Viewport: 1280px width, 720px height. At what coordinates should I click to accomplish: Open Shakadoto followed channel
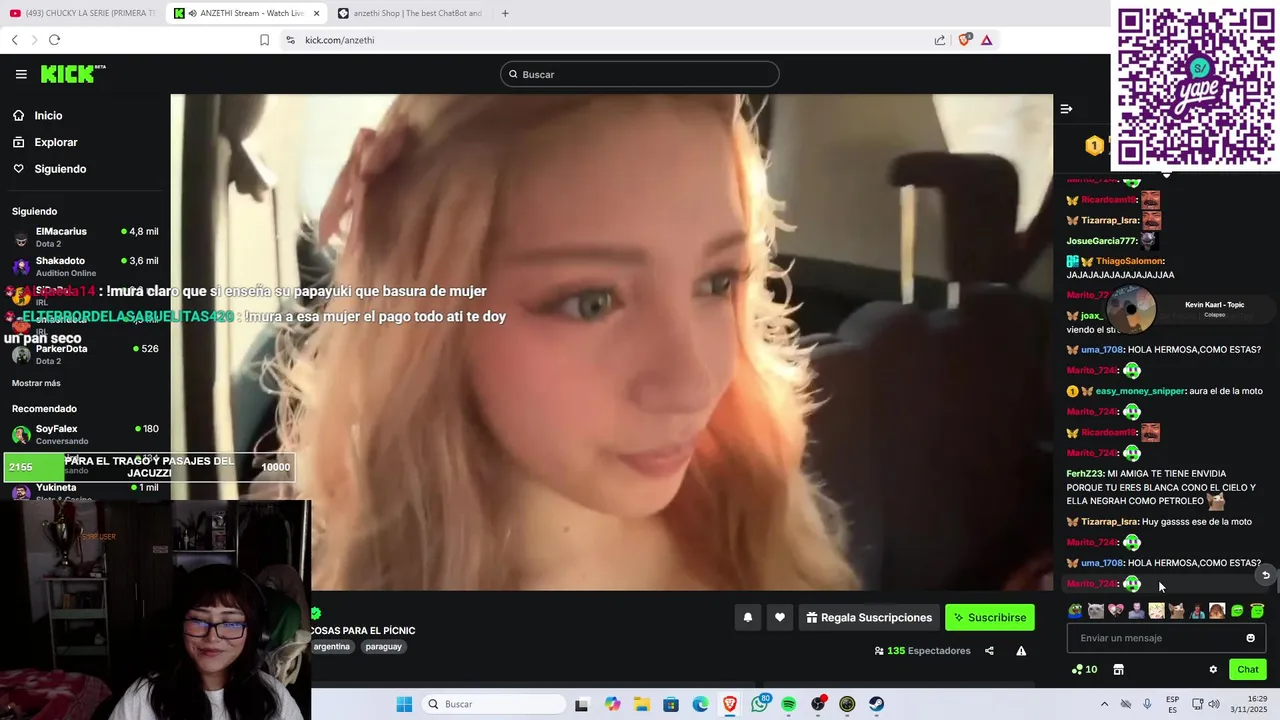point(85,266)
